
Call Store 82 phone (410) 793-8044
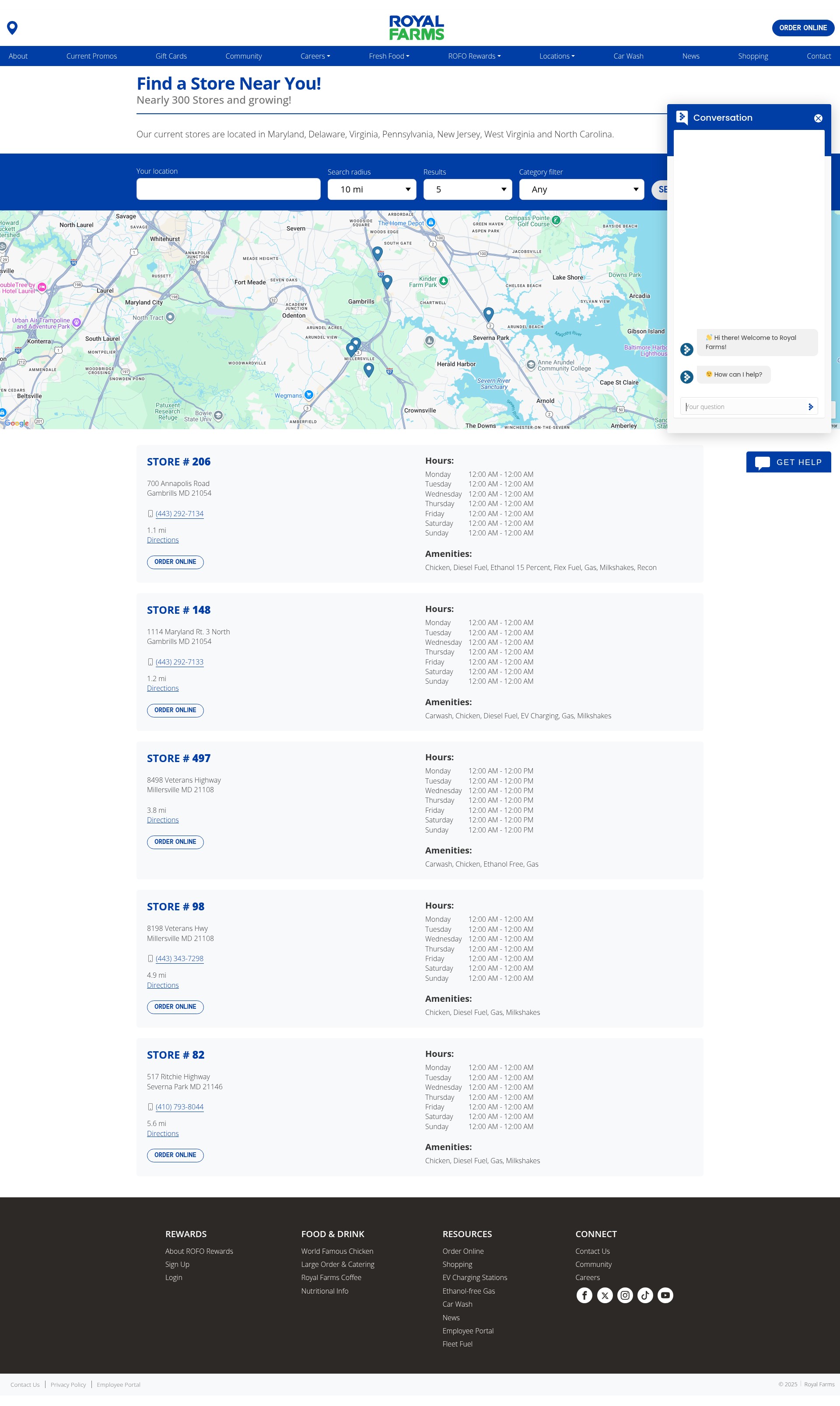[179, 1107]
